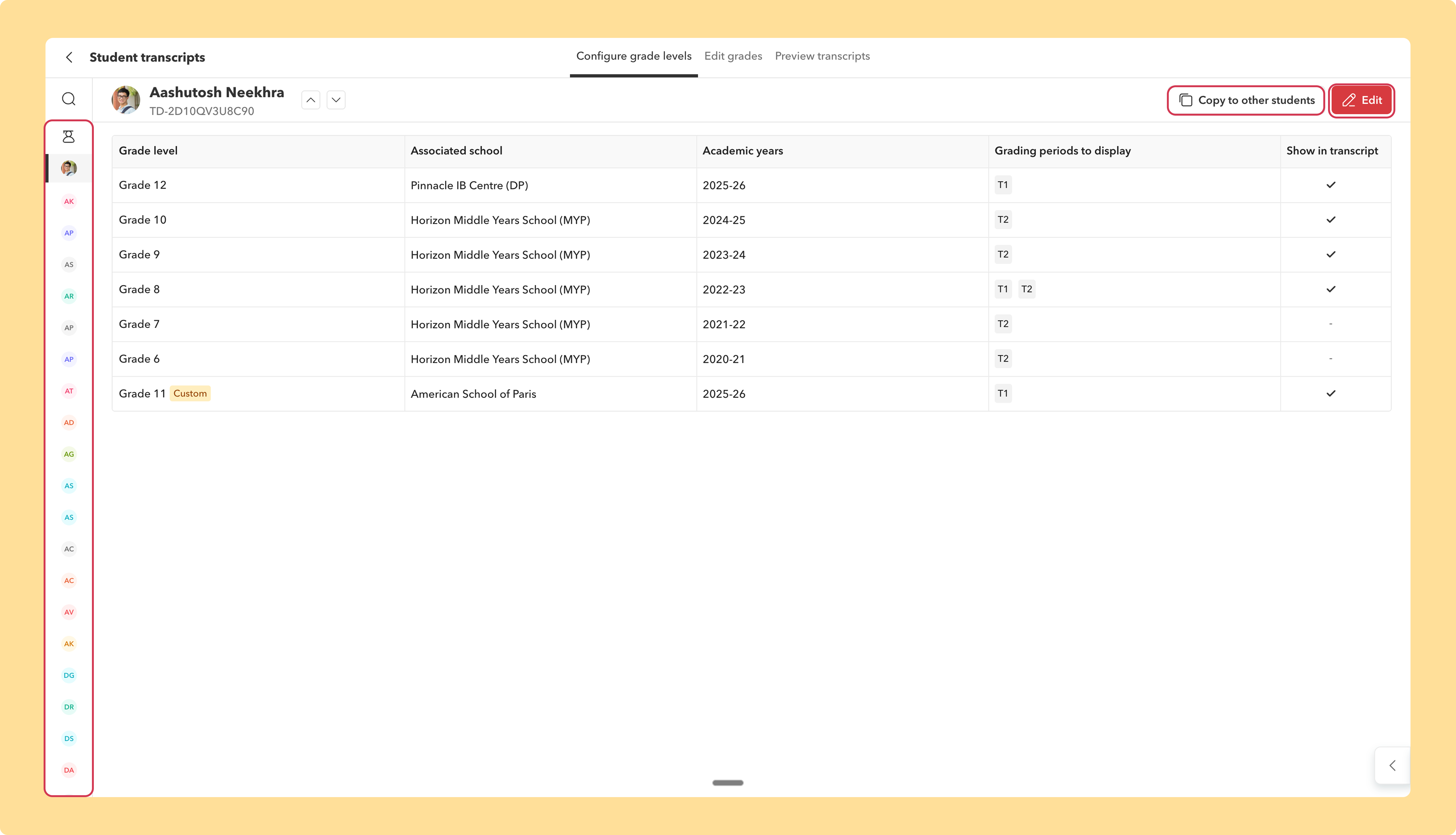
Task: Select the pink AK student avatar
Action: coord(69,201)
